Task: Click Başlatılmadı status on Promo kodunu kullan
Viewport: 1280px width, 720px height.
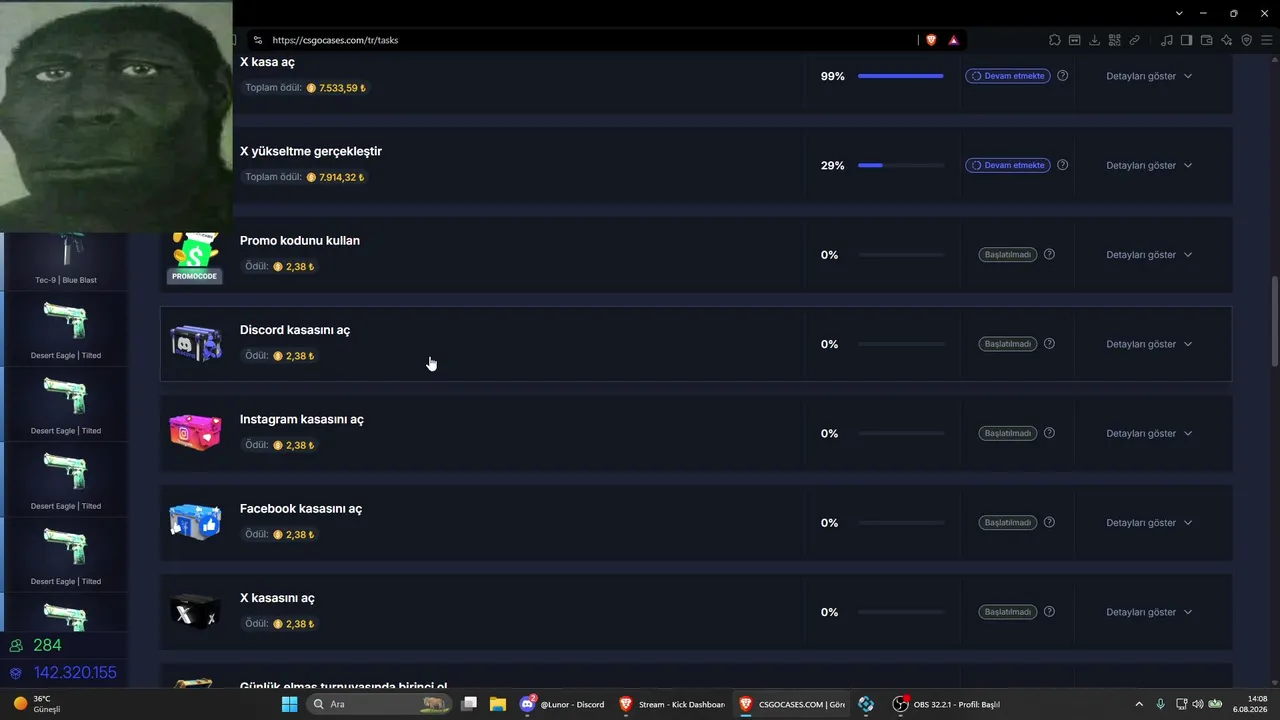Action: pos(1008,255)
